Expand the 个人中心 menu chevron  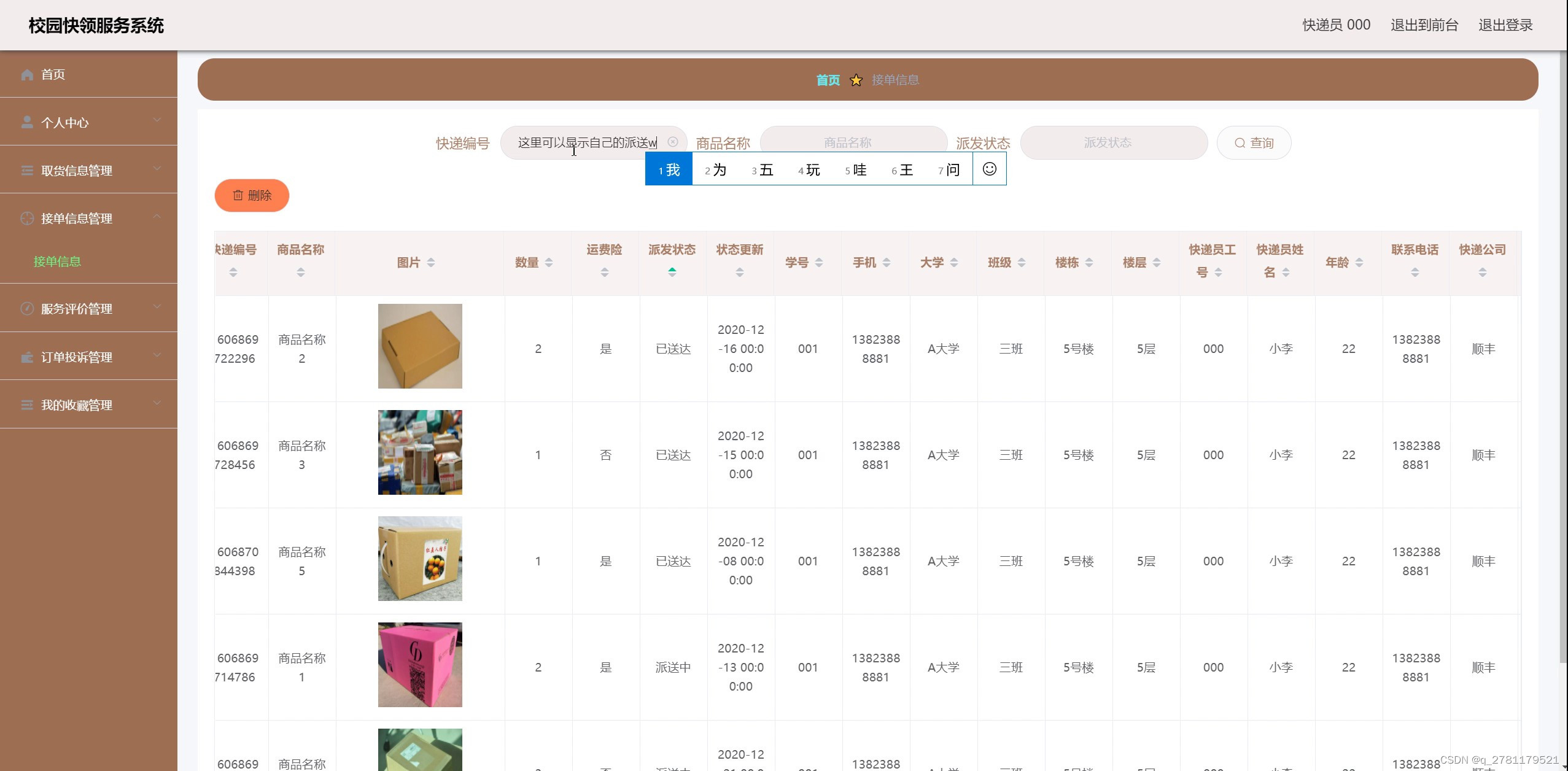(x=157, y=120)
